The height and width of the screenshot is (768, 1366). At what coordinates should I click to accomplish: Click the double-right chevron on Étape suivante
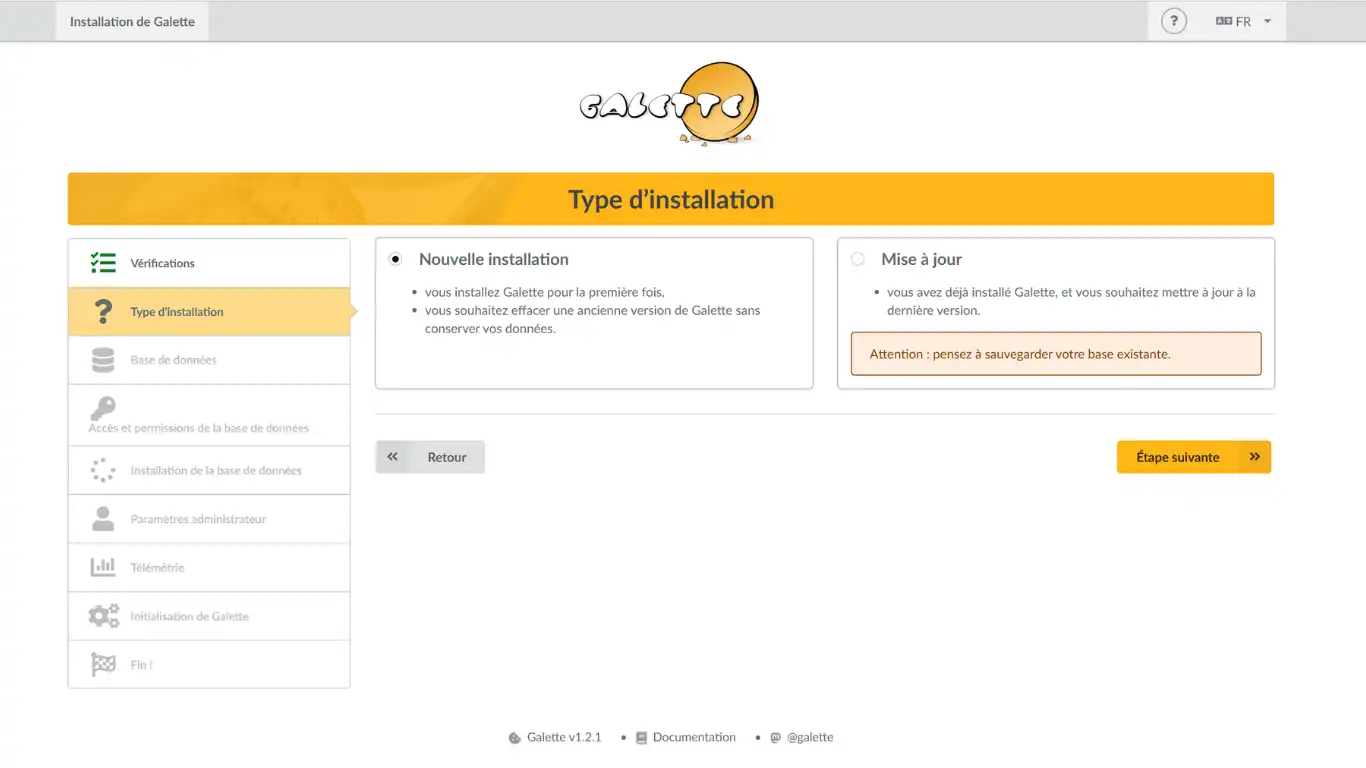pos(1254,457)
